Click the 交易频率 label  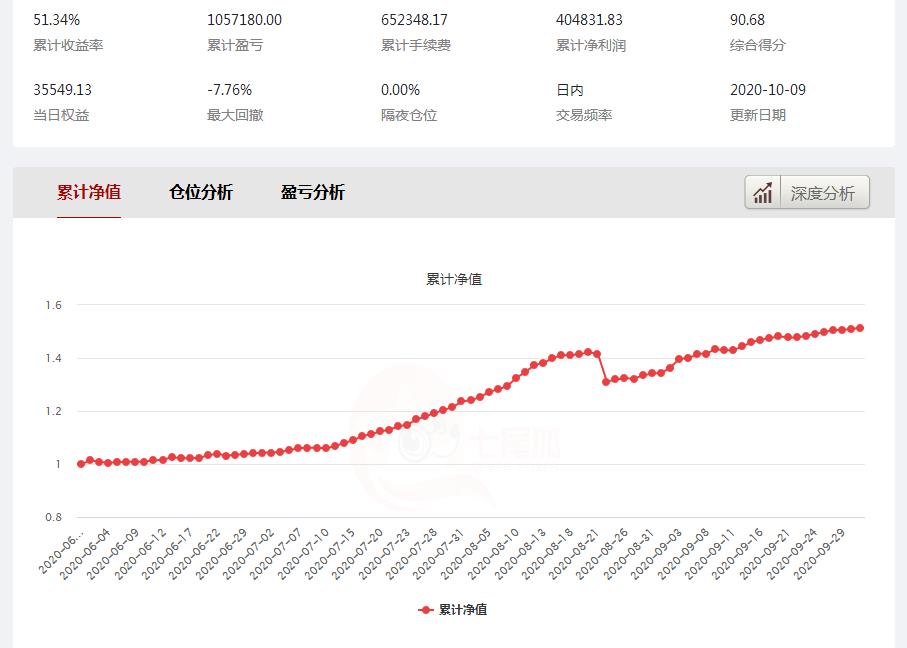click(x=584, y=115)
